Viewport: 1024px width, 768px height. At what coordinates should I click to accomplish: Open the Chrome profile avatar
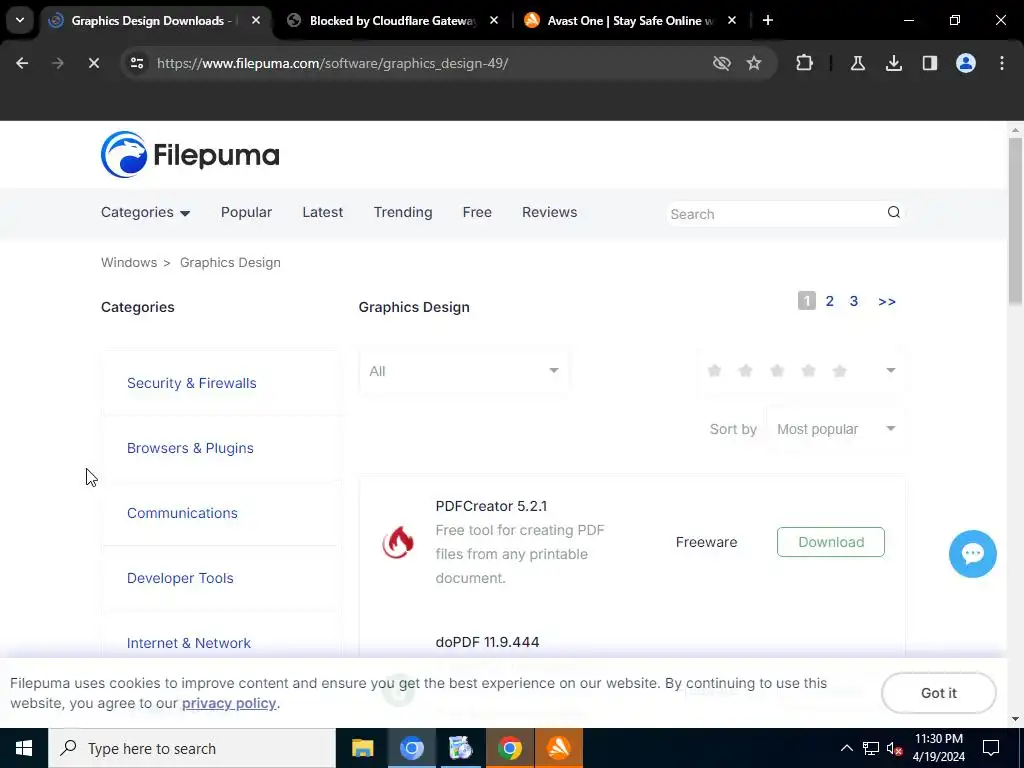pyautogui.click(x=966, y=63)
